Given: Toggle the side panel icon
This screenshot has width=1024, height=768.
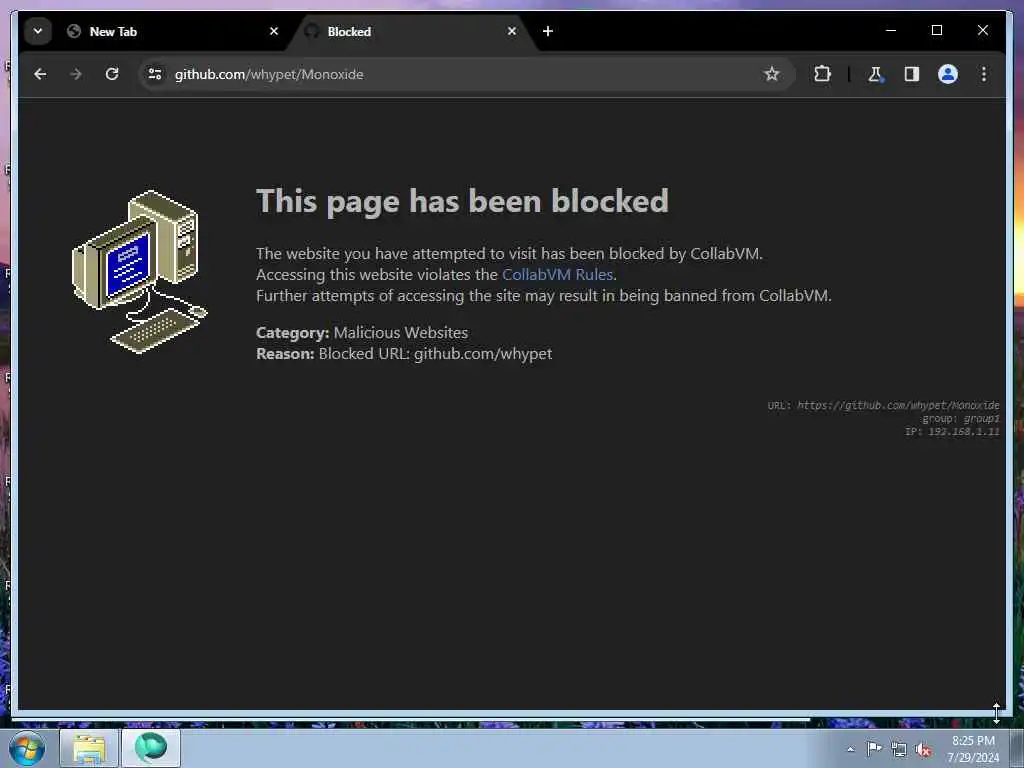Looking at the screenshot, I should pos(912,74).
